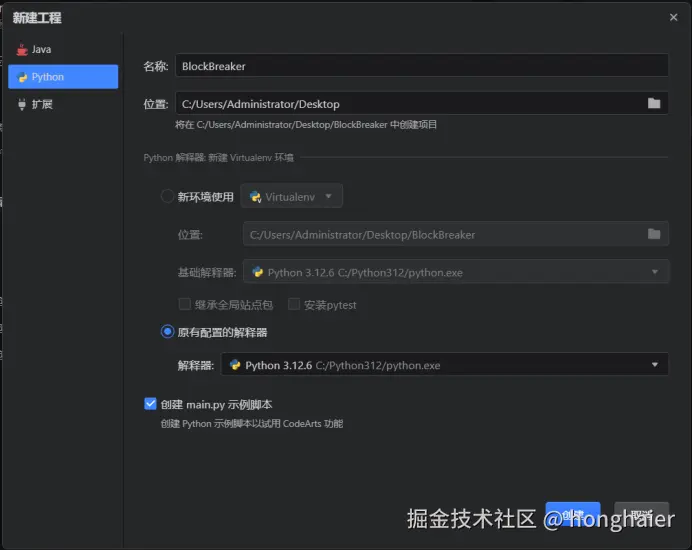
Task: Click Python icon in 解释器 field
Action: (x=235, y=365)
